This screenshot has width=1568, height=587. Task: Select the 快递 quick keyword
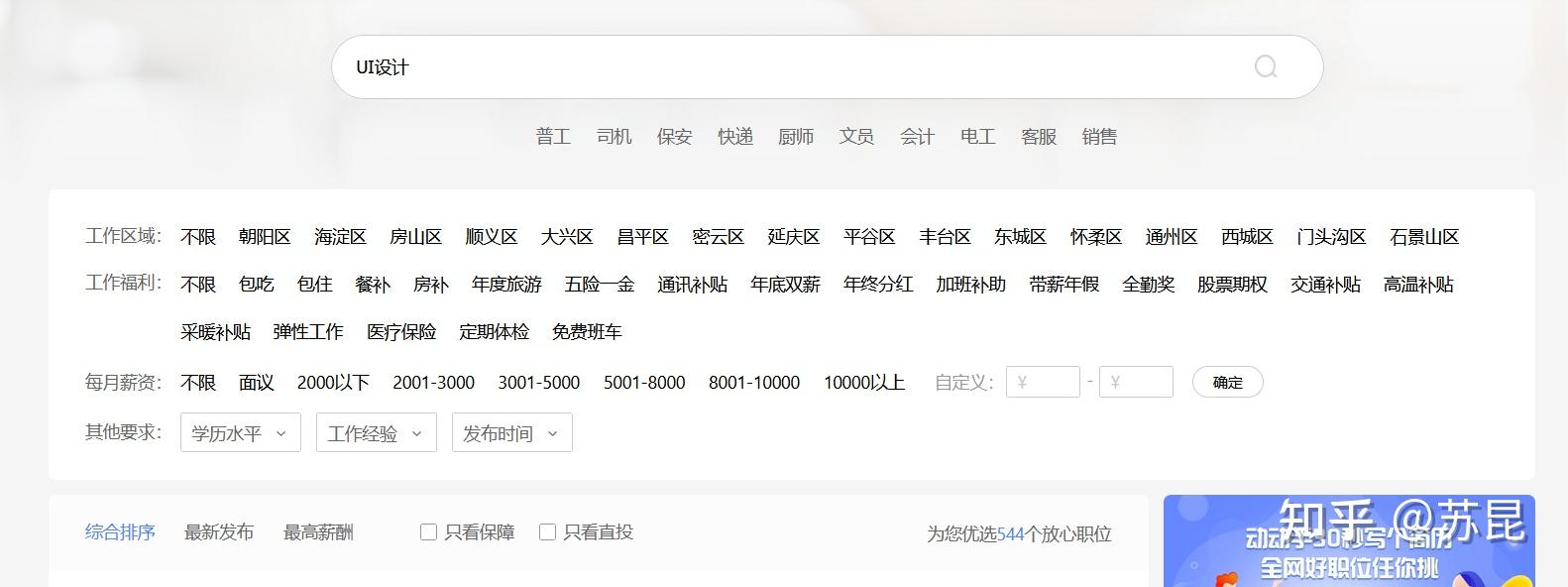(735, 137)
